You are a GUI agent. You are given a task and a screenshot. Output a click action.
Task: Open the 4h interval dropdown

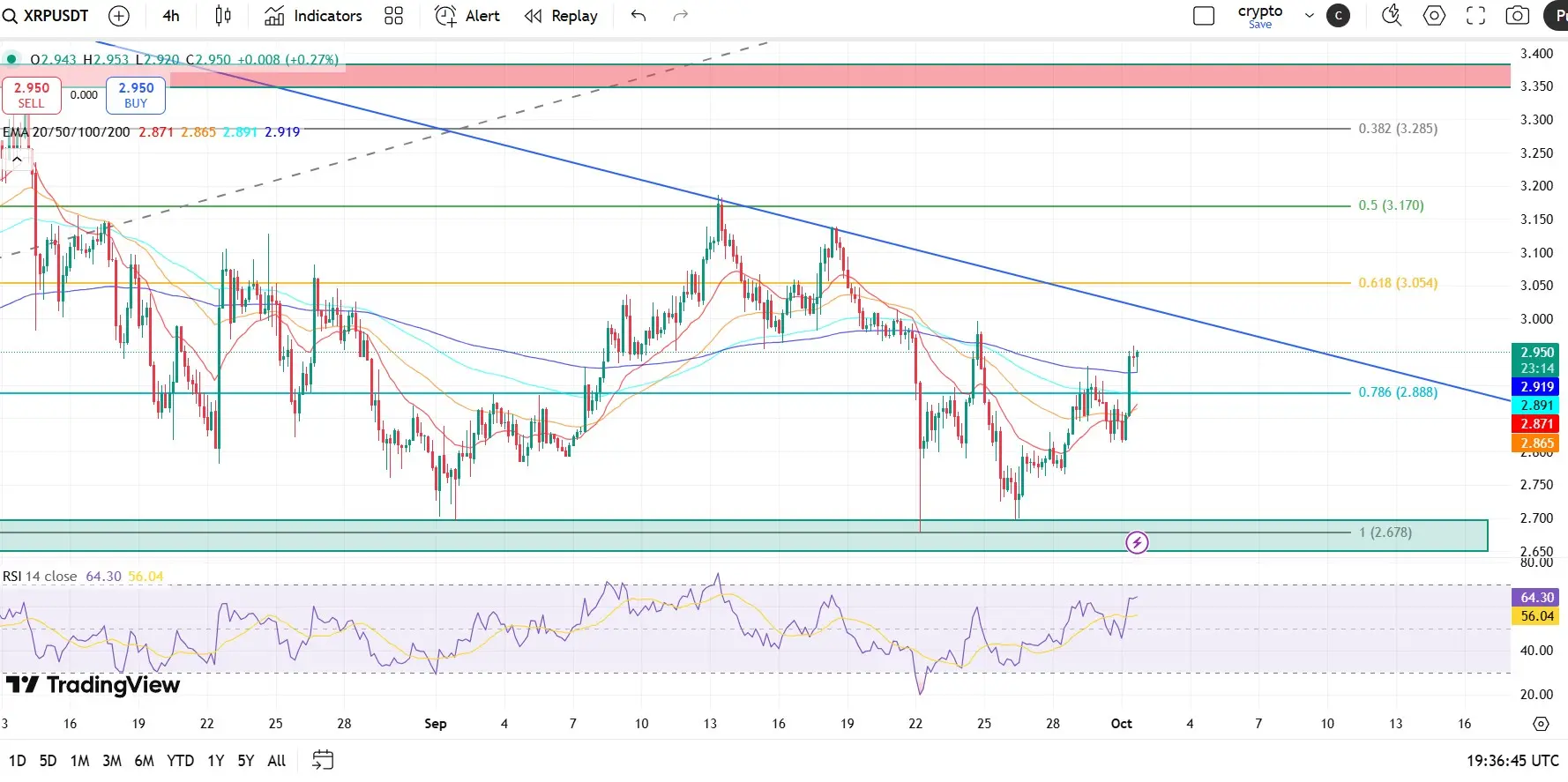pyautogui.click(x=171, y=16)
